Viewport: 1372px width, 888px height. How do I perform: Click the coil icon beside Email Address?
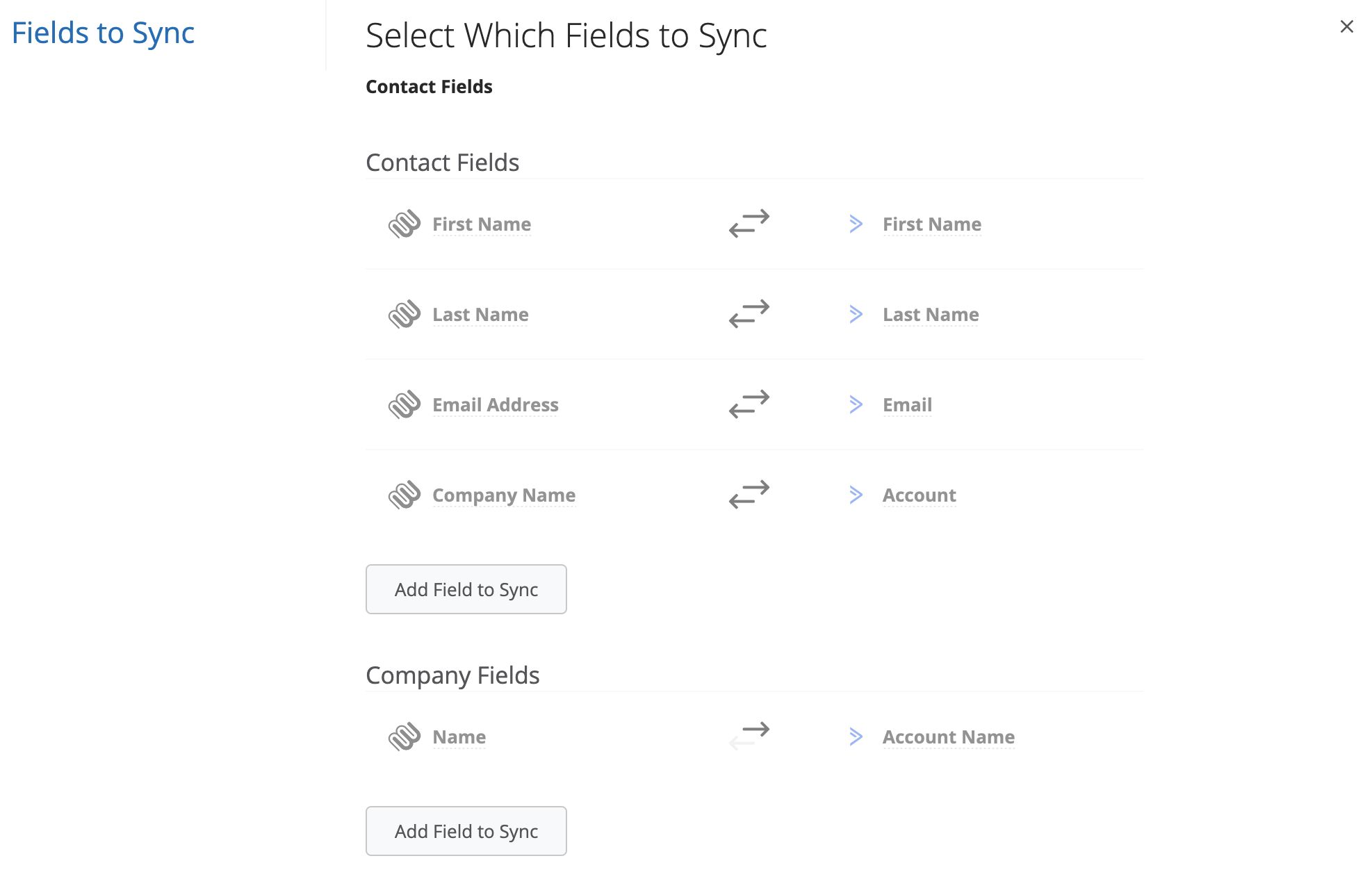(x=405, y=404)
